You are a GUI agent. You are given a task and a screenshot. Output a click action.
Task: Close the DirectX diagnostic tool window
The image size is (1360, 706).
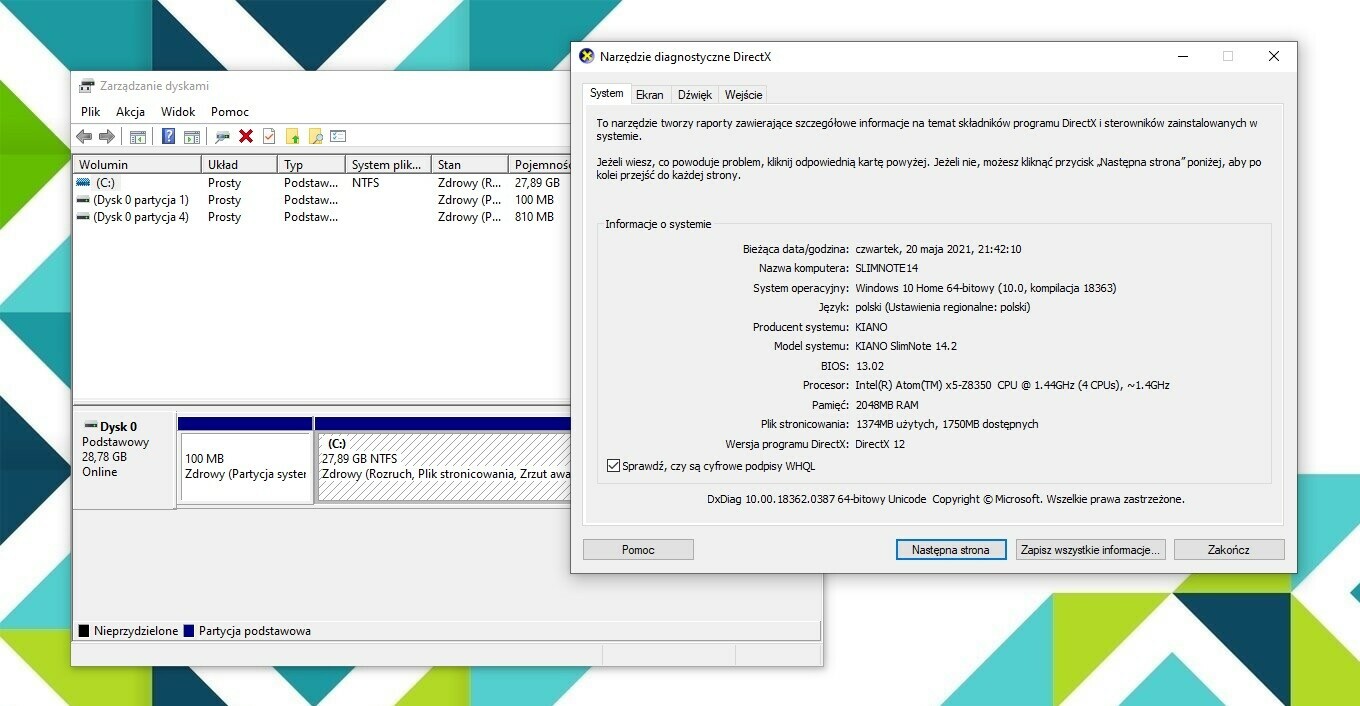1273,57
